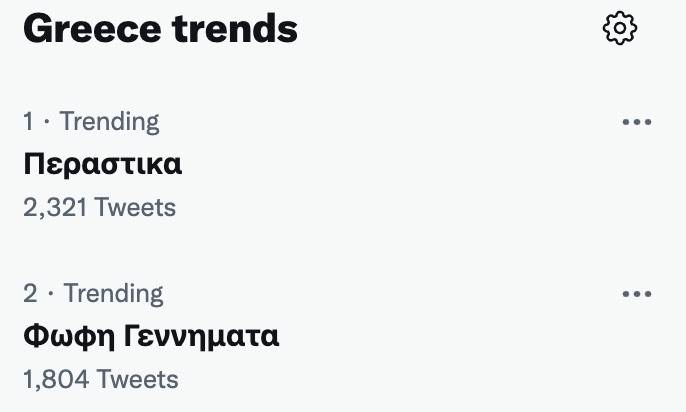The height and width of the screenshot is (412, 686).
Task: Click rank number 2 in trends list
Action: 30,294
